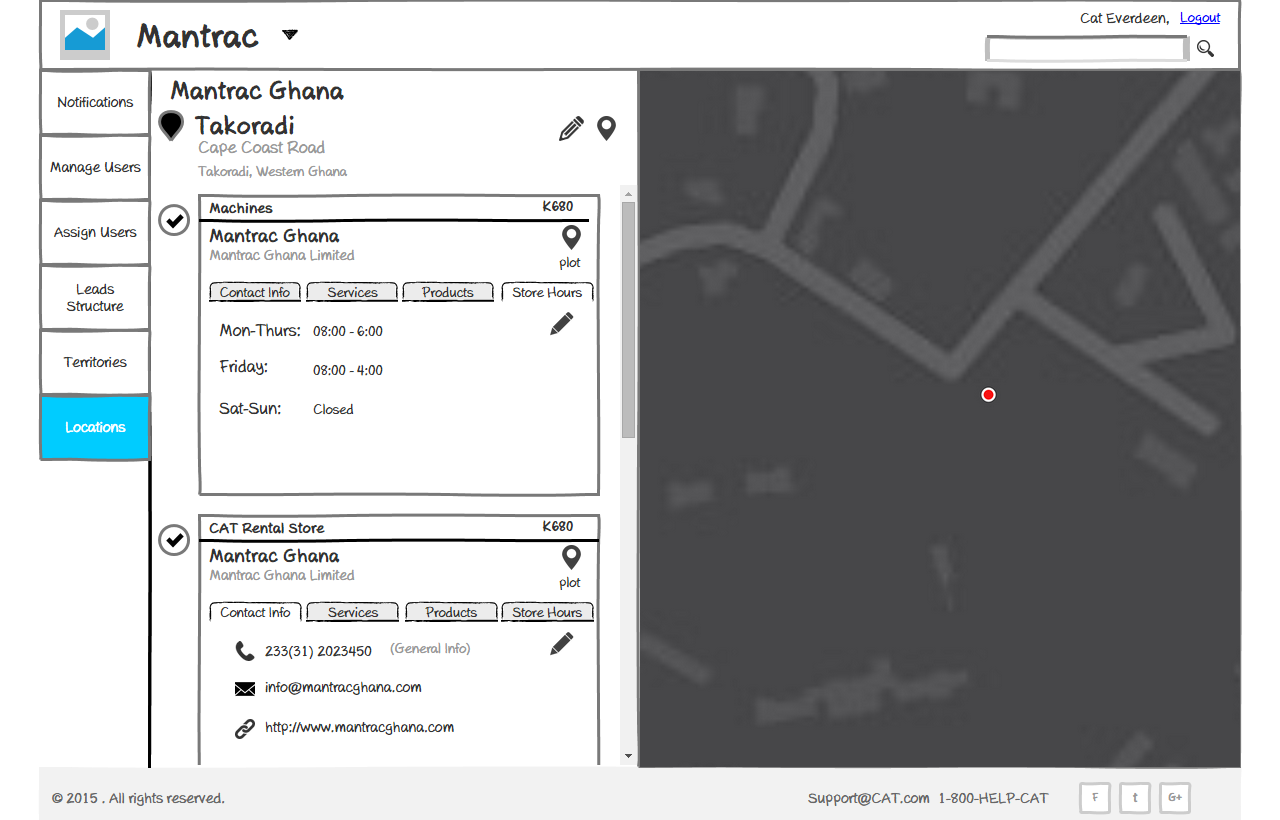Click the scrollbar up arrow

(628, 193)
